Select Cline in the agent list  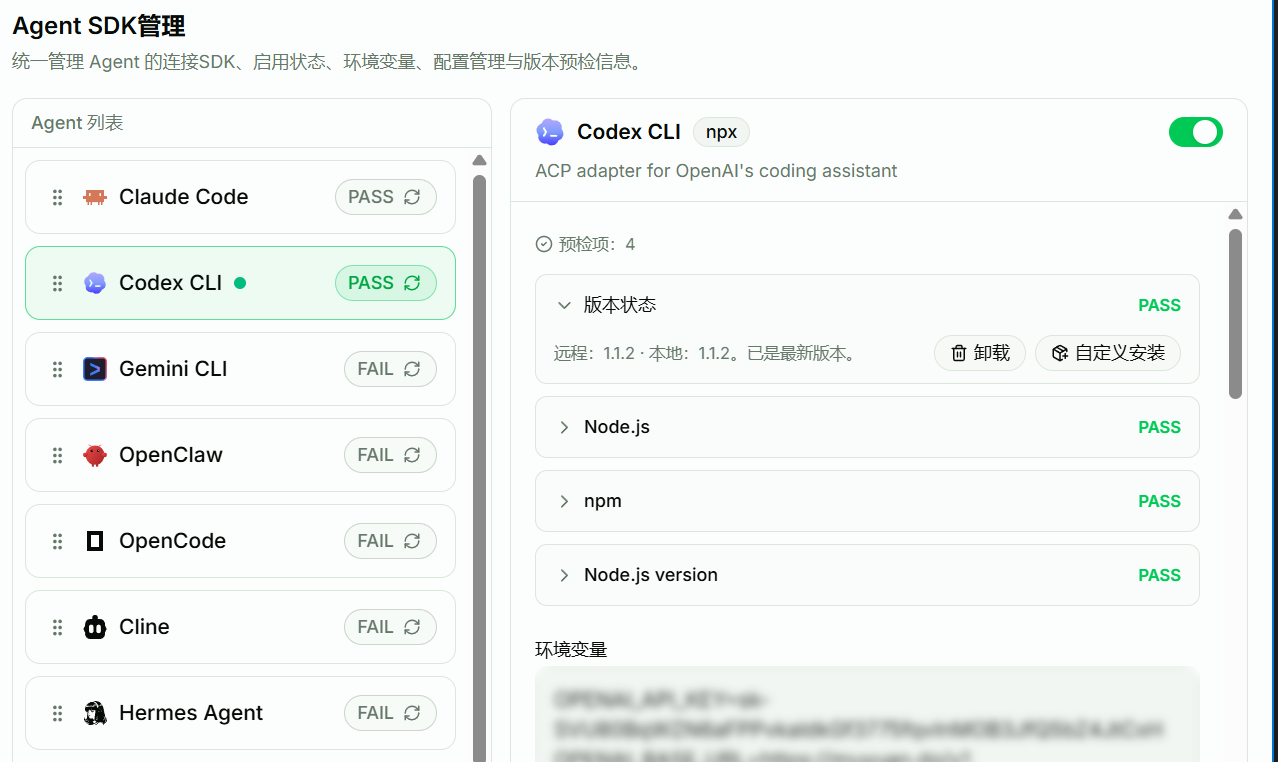(x=240, y=627)
